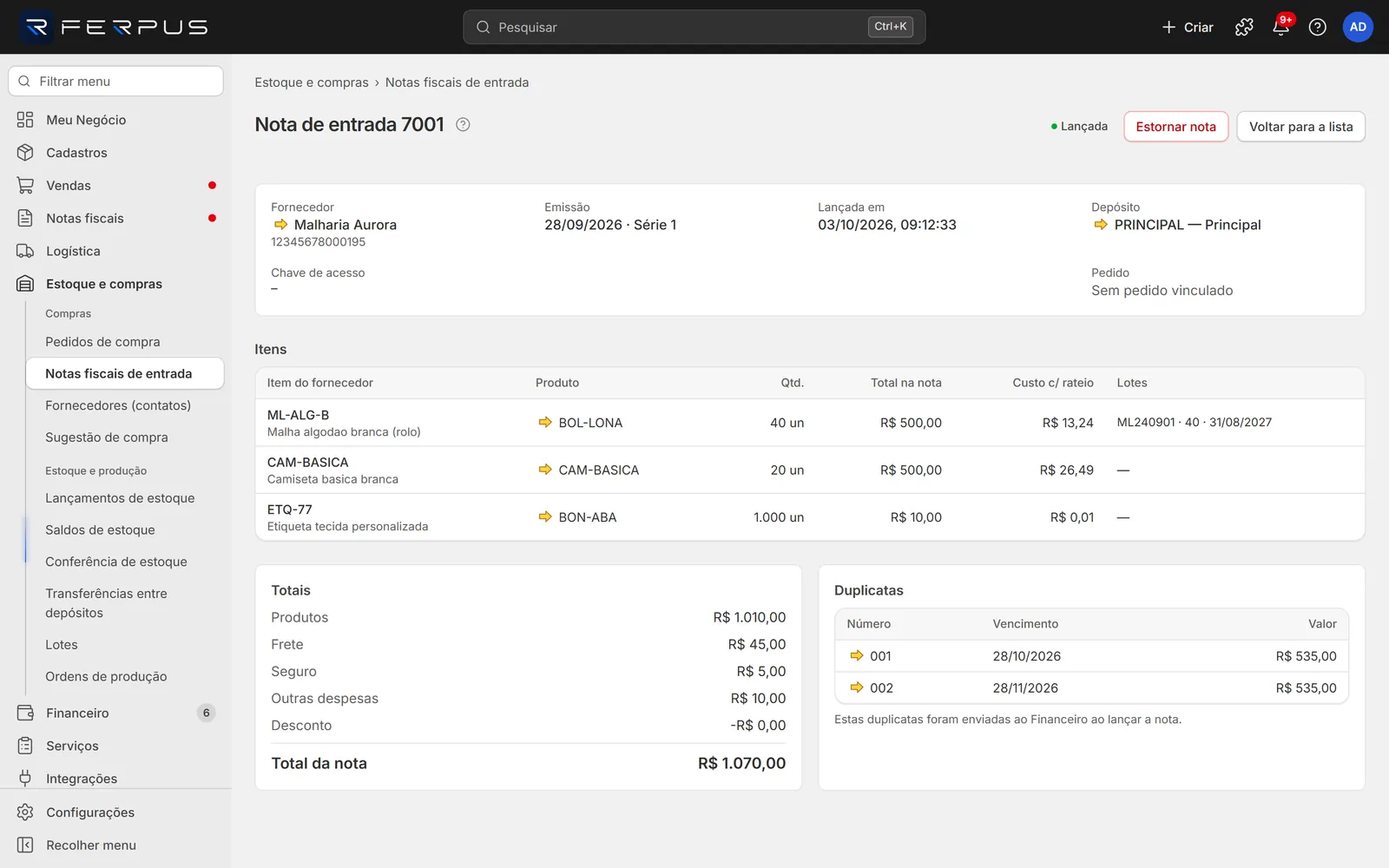Open Fornecedores (contatos) menu item
The width and height of the screenshot is (1389, 868).
click(x=125, y=405)
